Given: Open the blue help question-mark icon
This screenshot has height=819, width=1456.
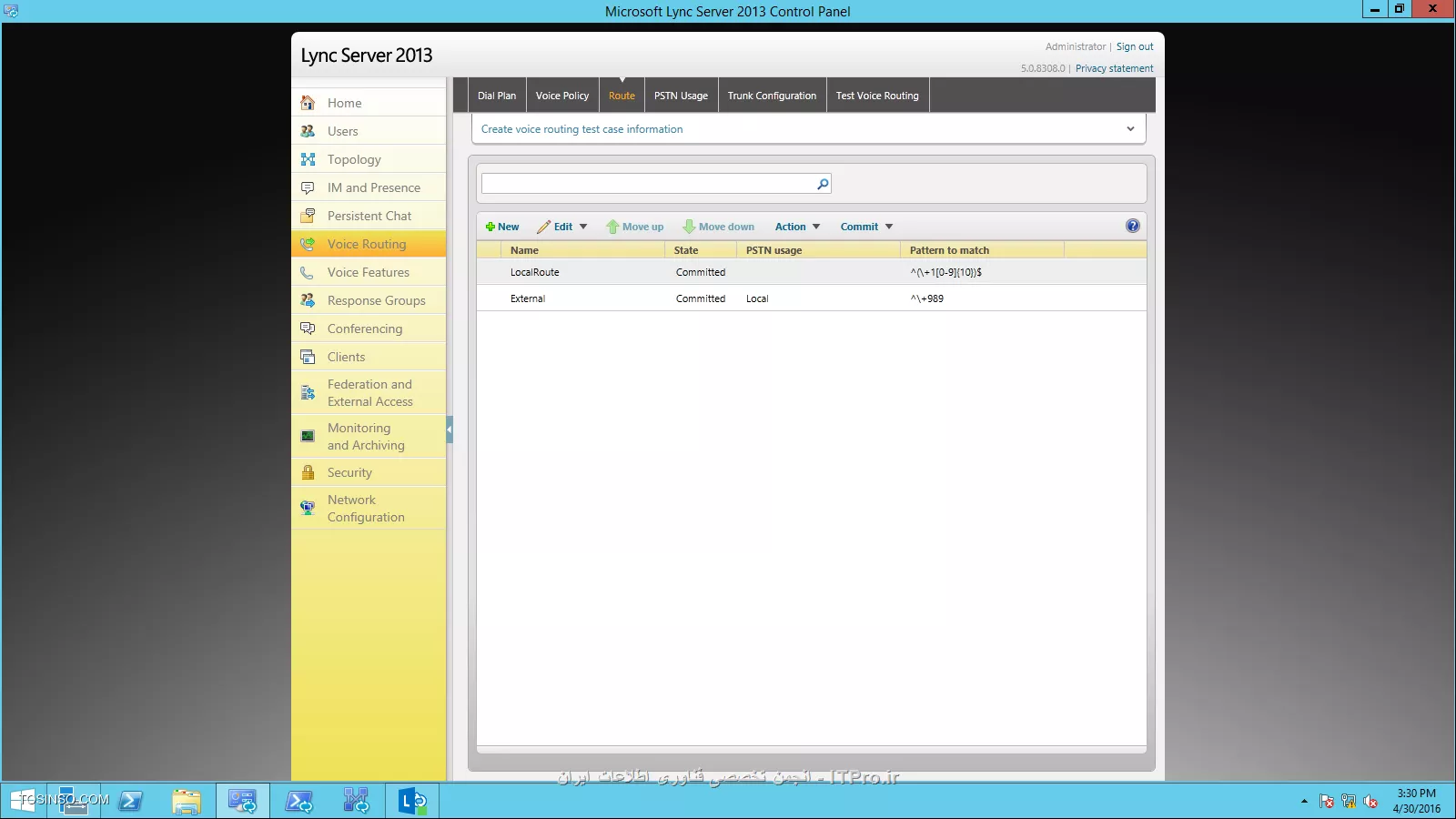Looking at the screenshot, I should pos(1133,226).
